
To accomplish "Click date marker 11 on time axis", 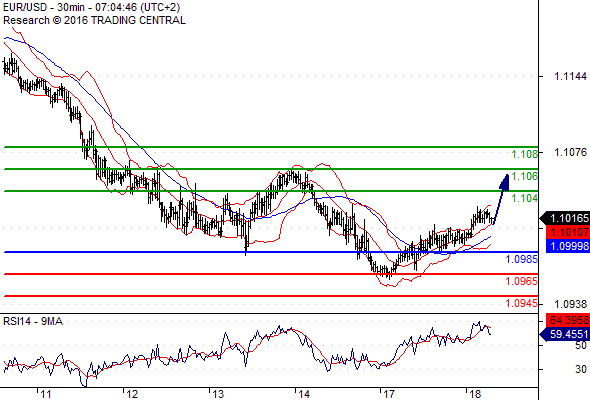I will point(46,394).
